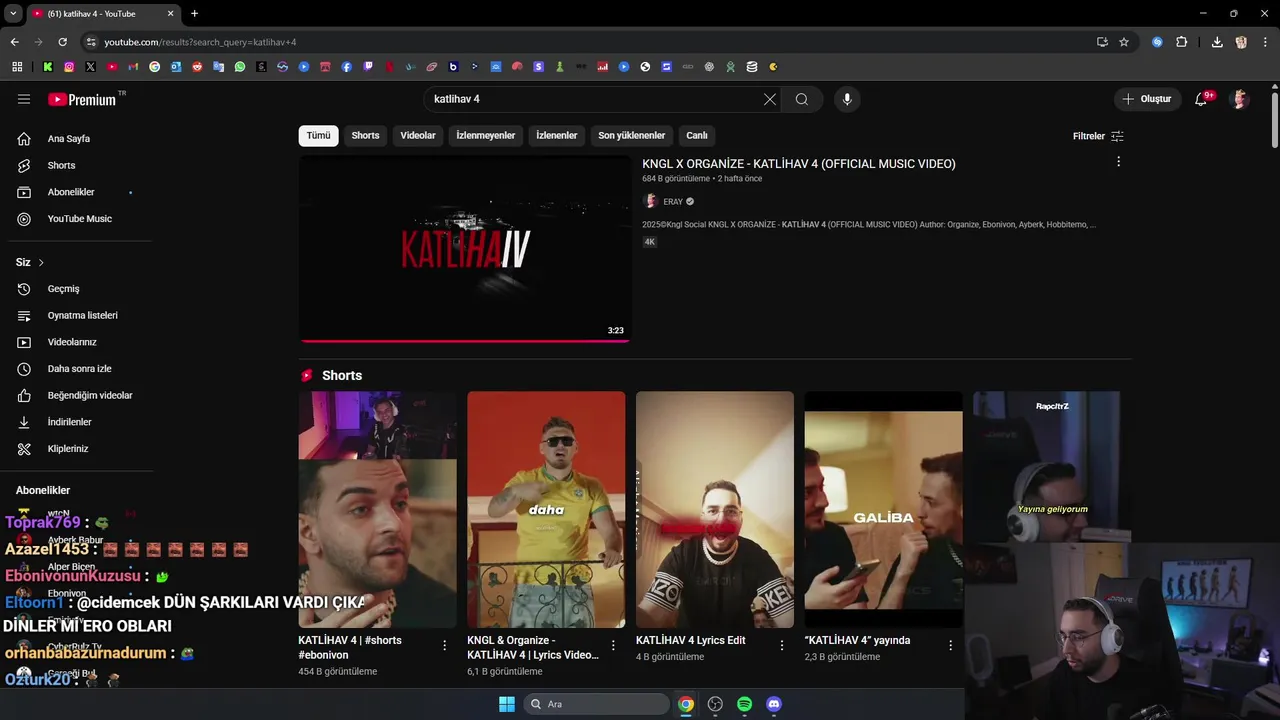1280x720 pixels.
Task: Open the ERAY channel link
Action: pos(673,202)
